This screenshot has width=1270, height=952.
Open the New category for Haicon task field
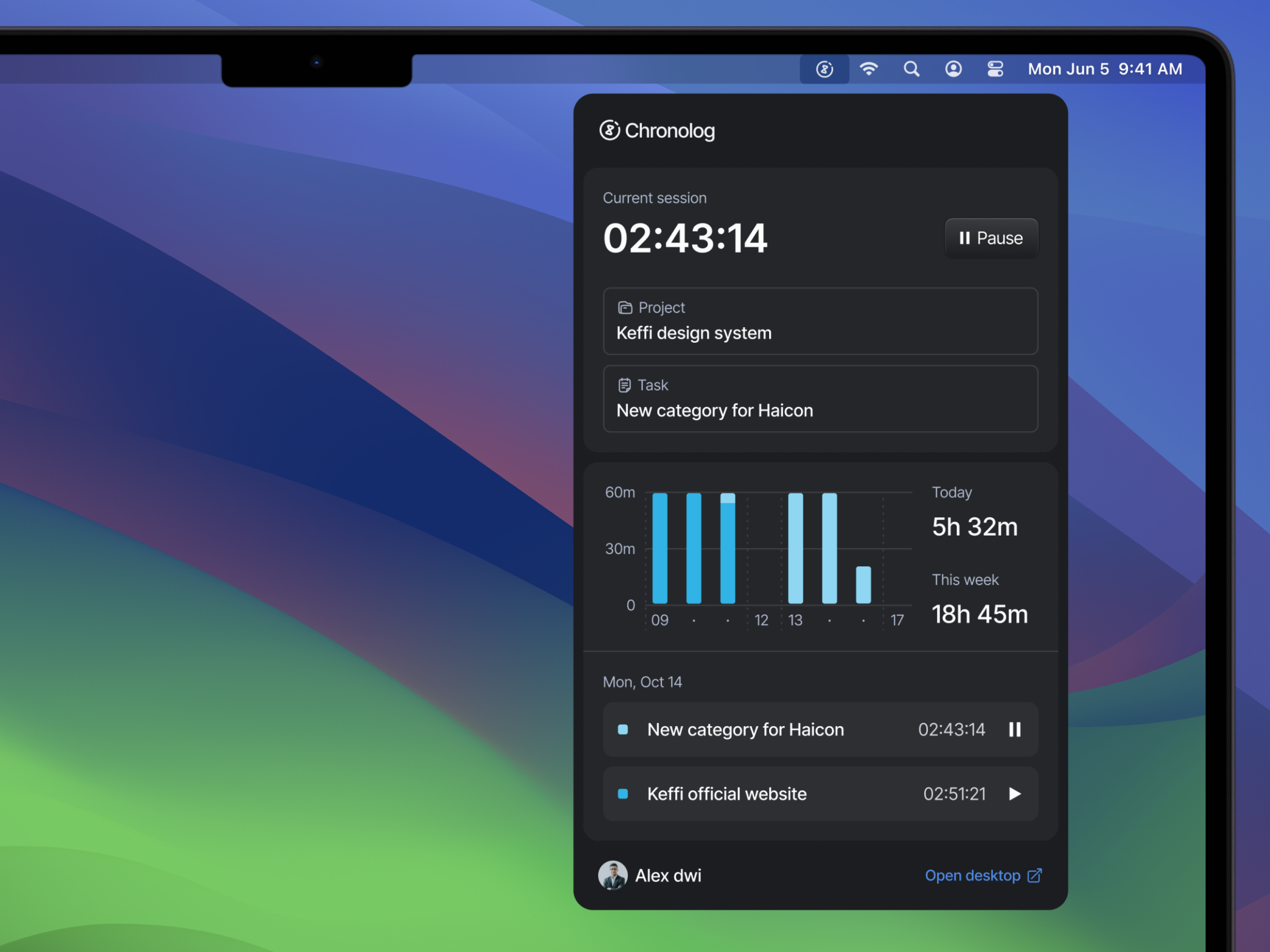click(x=820, y=399)
